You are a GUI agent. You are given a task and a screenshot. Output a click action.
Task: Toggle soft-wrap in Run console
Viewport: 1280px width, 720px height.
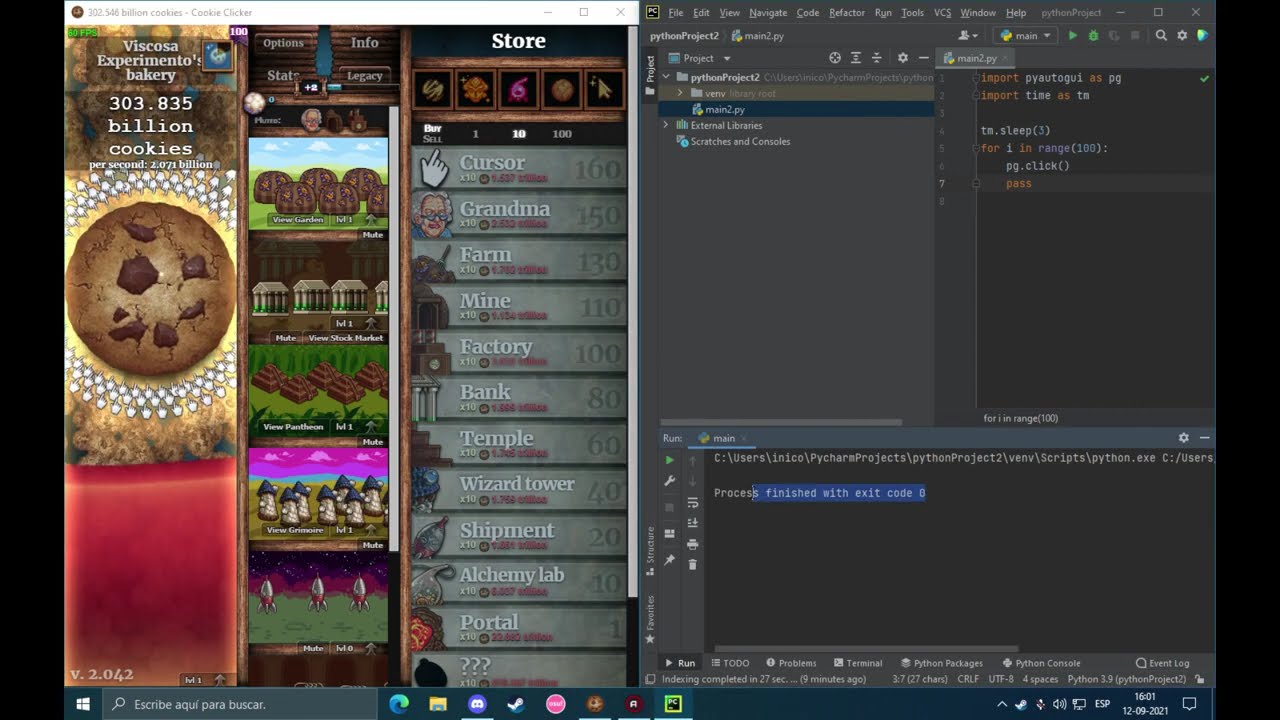(692, 503)
